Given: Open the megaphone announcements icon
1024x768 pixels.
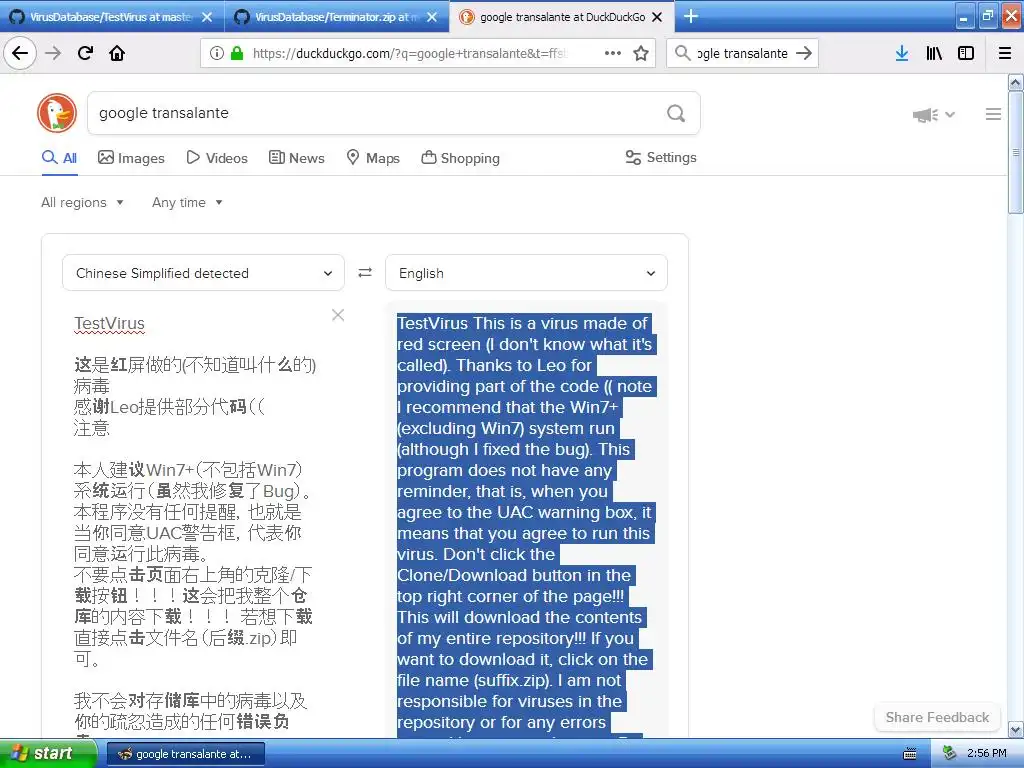Looking at the screenshot, I should click(x=925, y=115).
